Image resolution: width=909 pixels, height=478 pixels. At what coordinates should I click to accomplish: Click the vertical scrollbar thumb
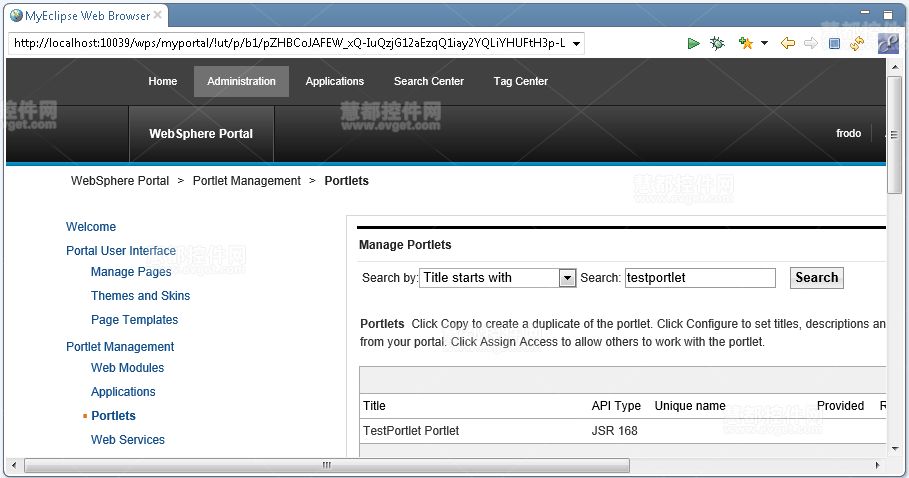pos(895,134)
